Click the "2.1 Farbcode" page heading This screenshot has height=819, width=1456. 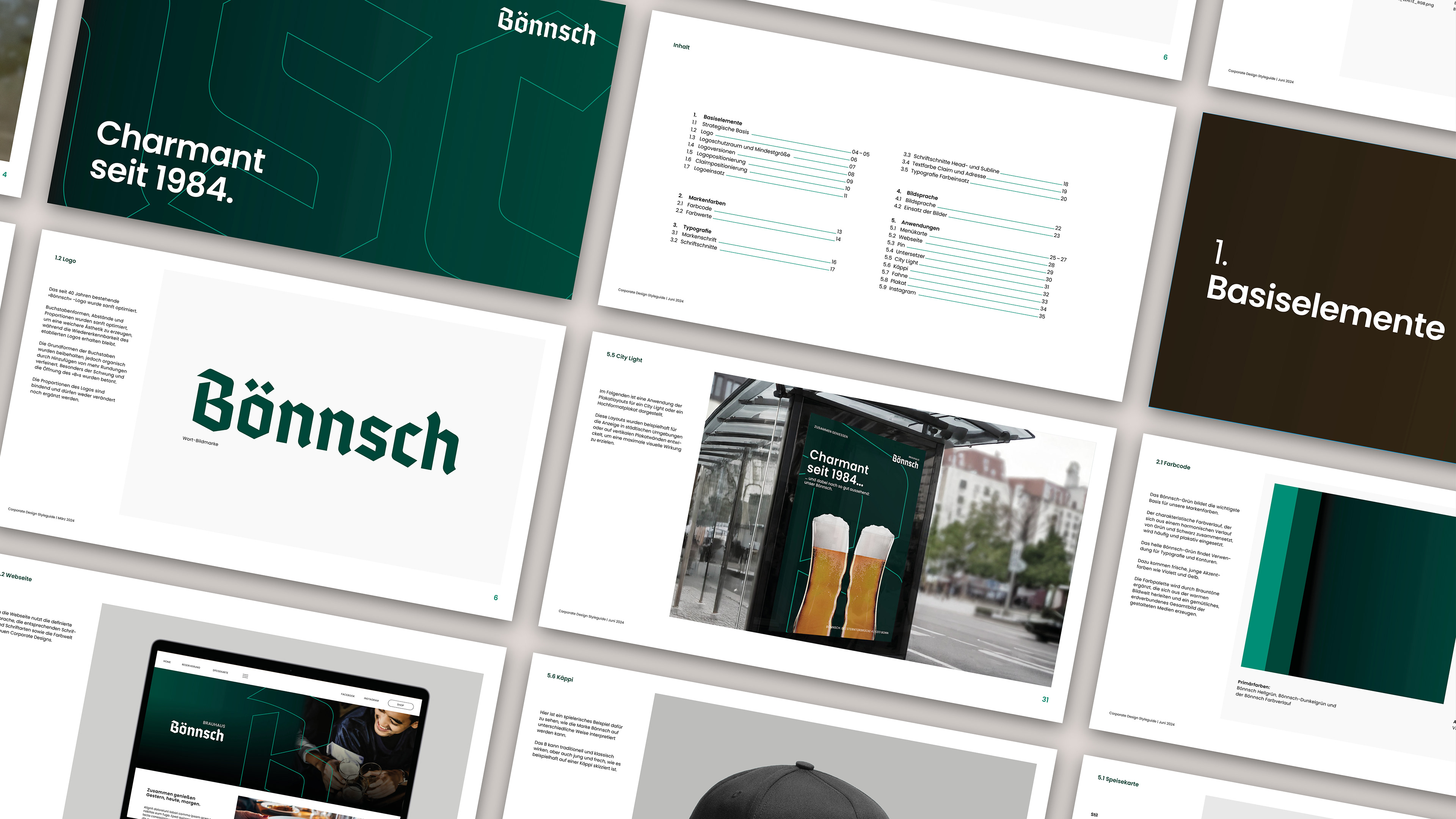[x=1173, y=464]
